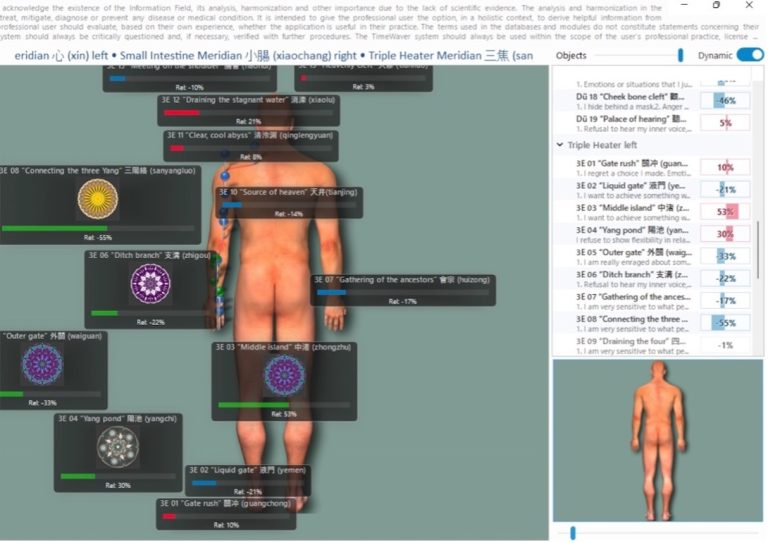Image resolution: width=768 pixels, height=543 pixels.
Task: Click the Triple Heater Meridian heading
Action: click(451, 56)
